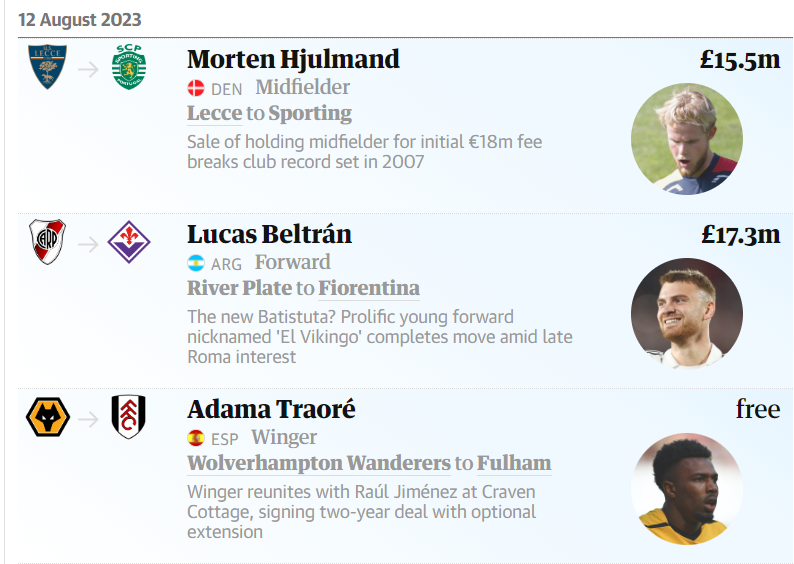Click the Fulham club crest

(x=129, y=417)
